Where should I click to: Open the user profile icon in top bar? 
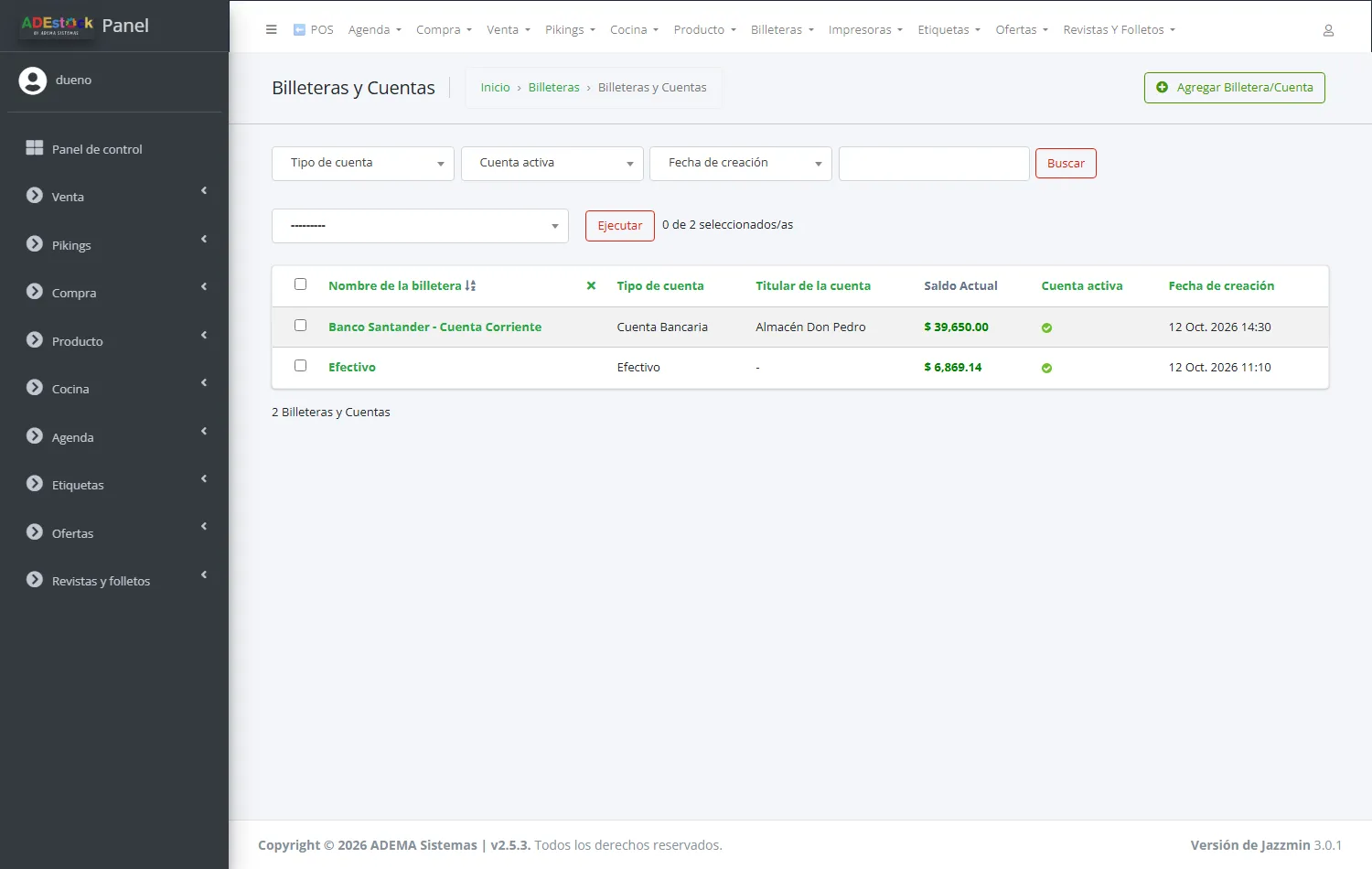pyautogui.click(x=1328, y=30)
